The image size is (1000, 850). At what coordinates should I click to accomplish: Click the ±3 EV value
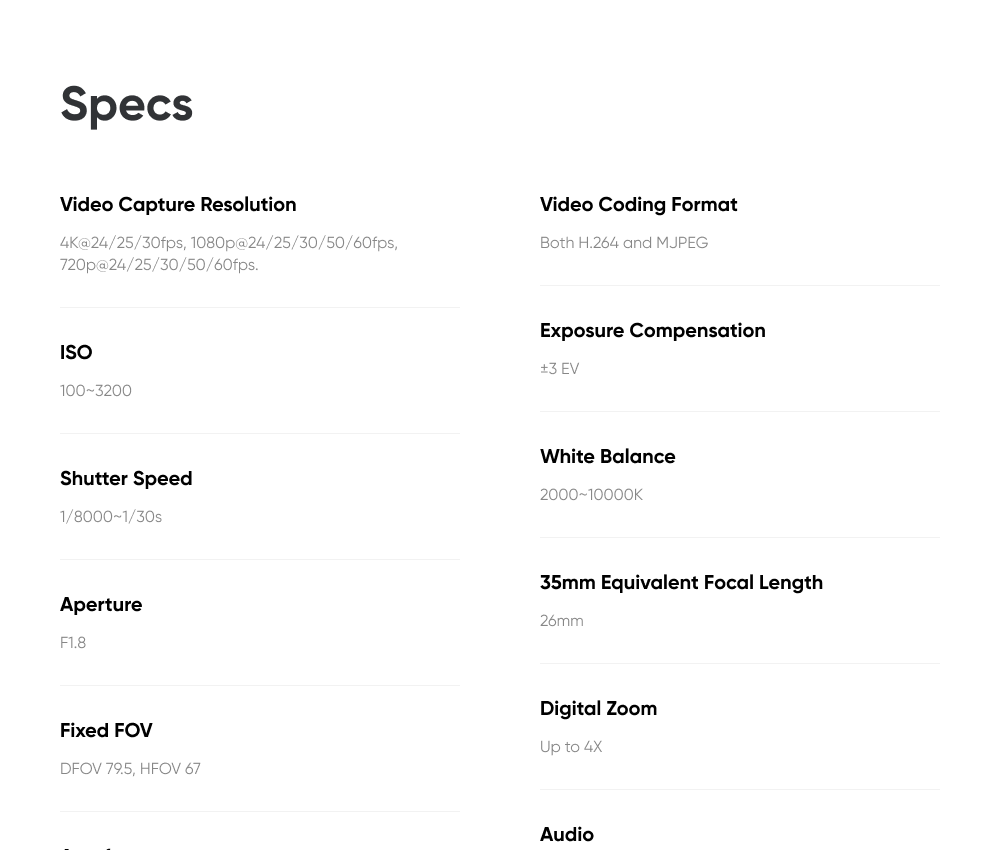click(559, 369)
